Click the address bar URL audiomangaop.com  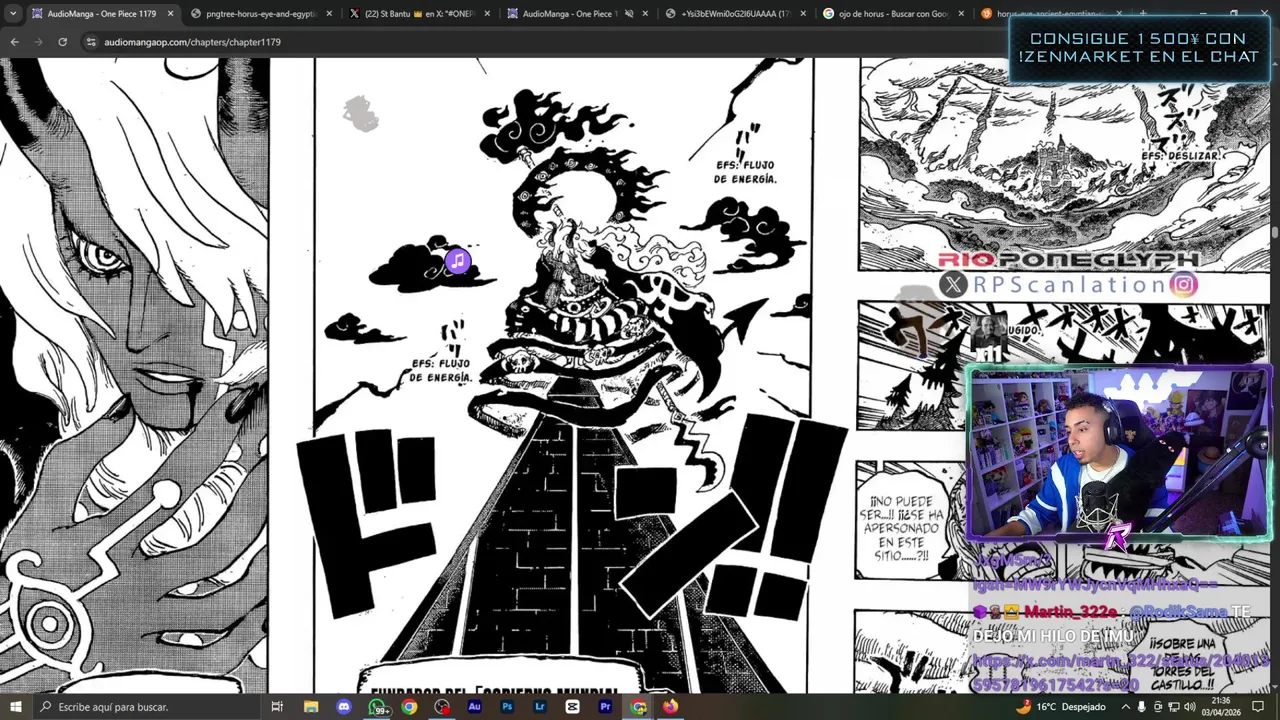point(192,42)
